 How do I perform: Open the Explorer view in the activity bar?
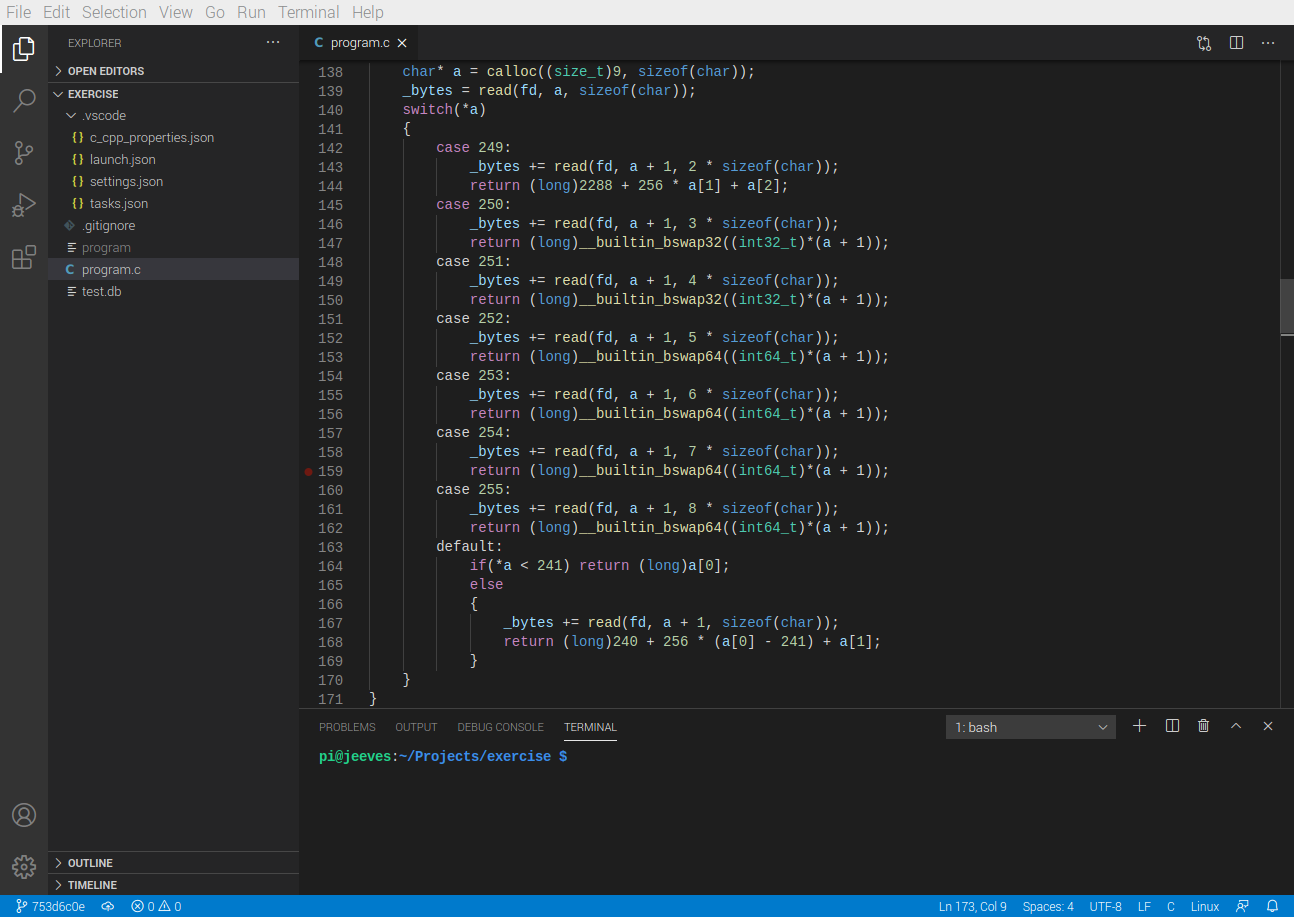[23, 48]
